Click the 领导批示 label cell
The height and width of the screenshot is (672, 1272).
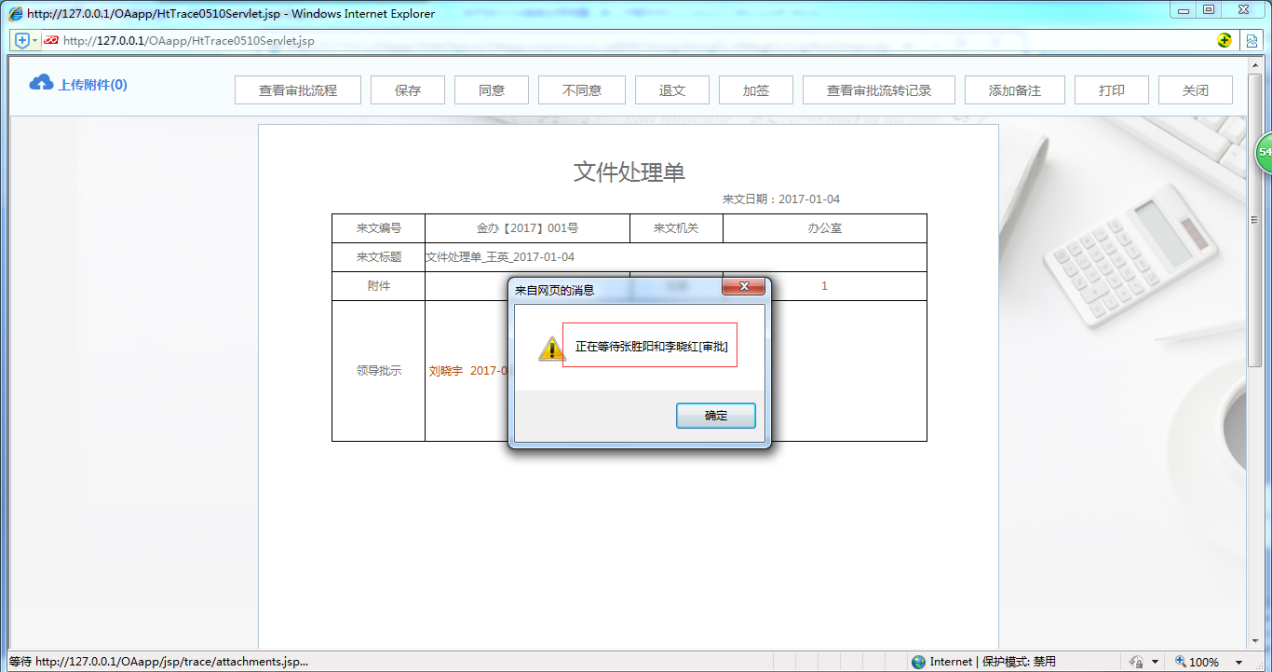pos(379,370)
